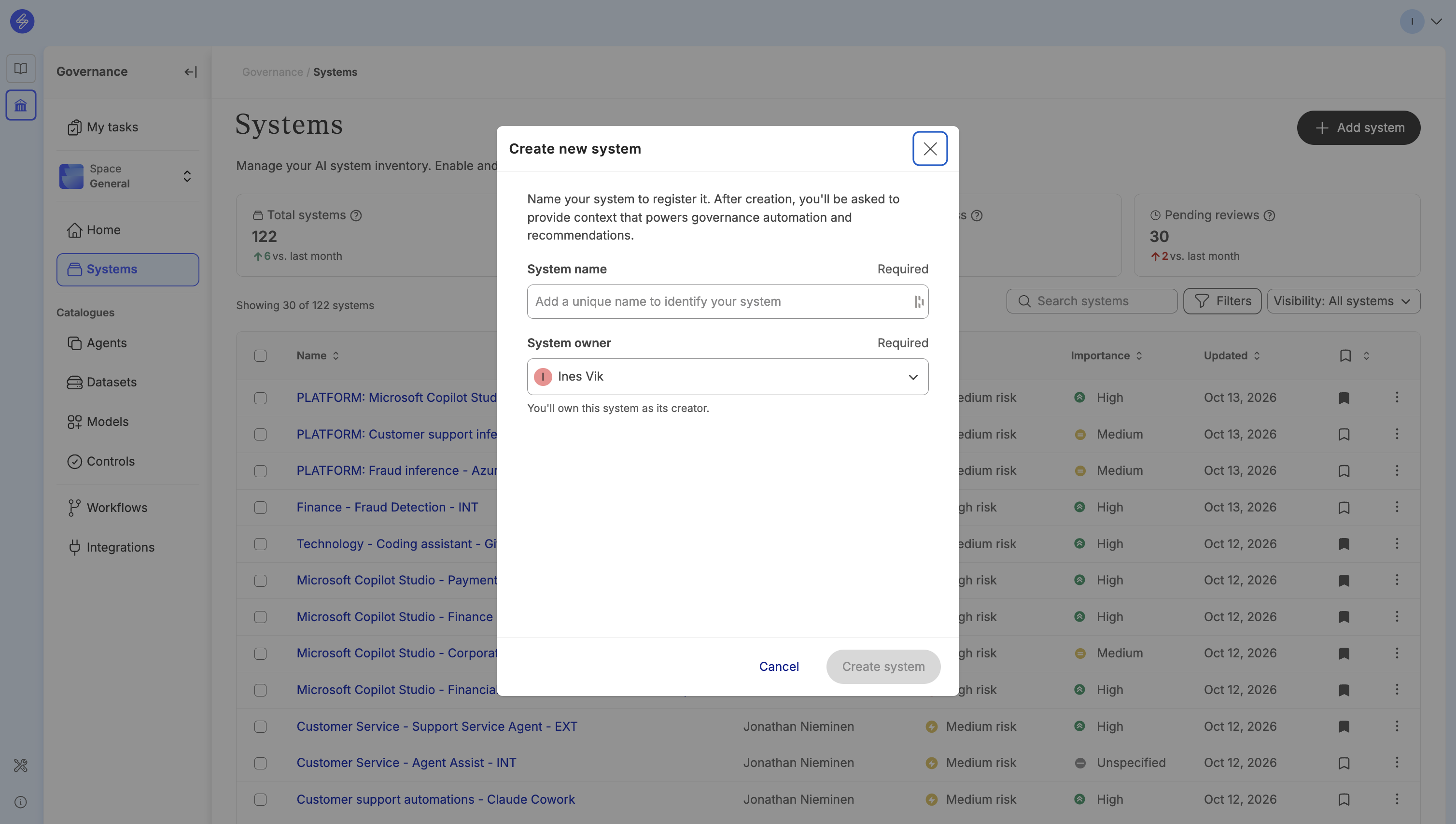Click the Total systems help icon

[x=356, y=215]
